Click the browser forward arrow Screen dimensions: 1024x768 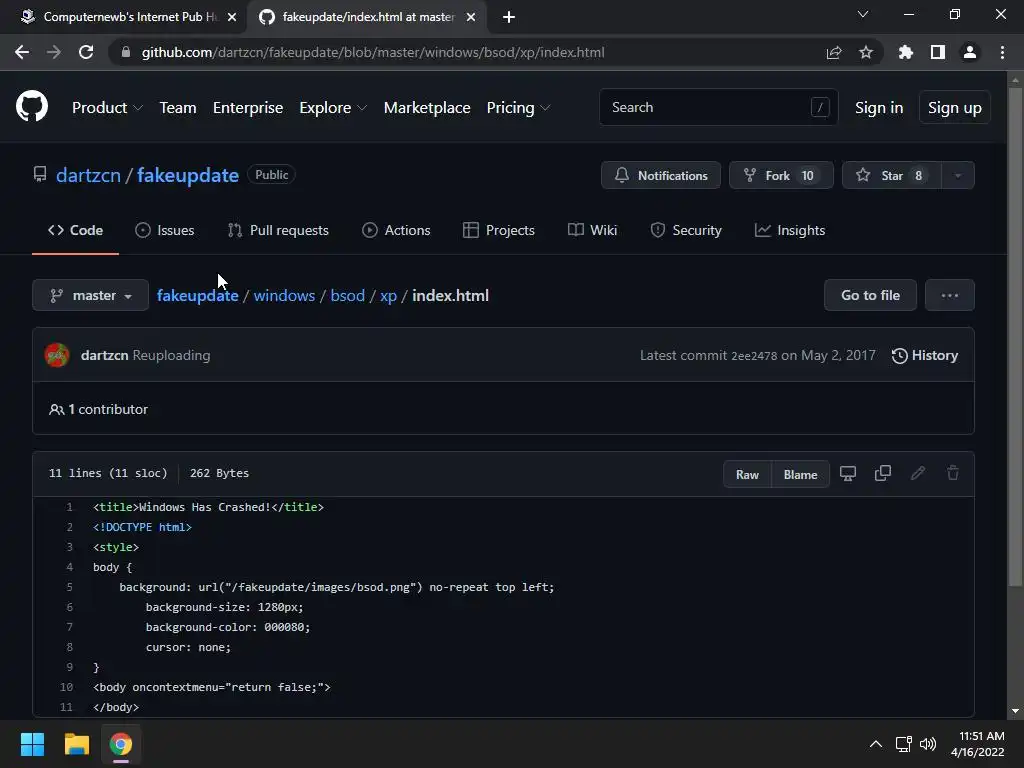point(54,52)
